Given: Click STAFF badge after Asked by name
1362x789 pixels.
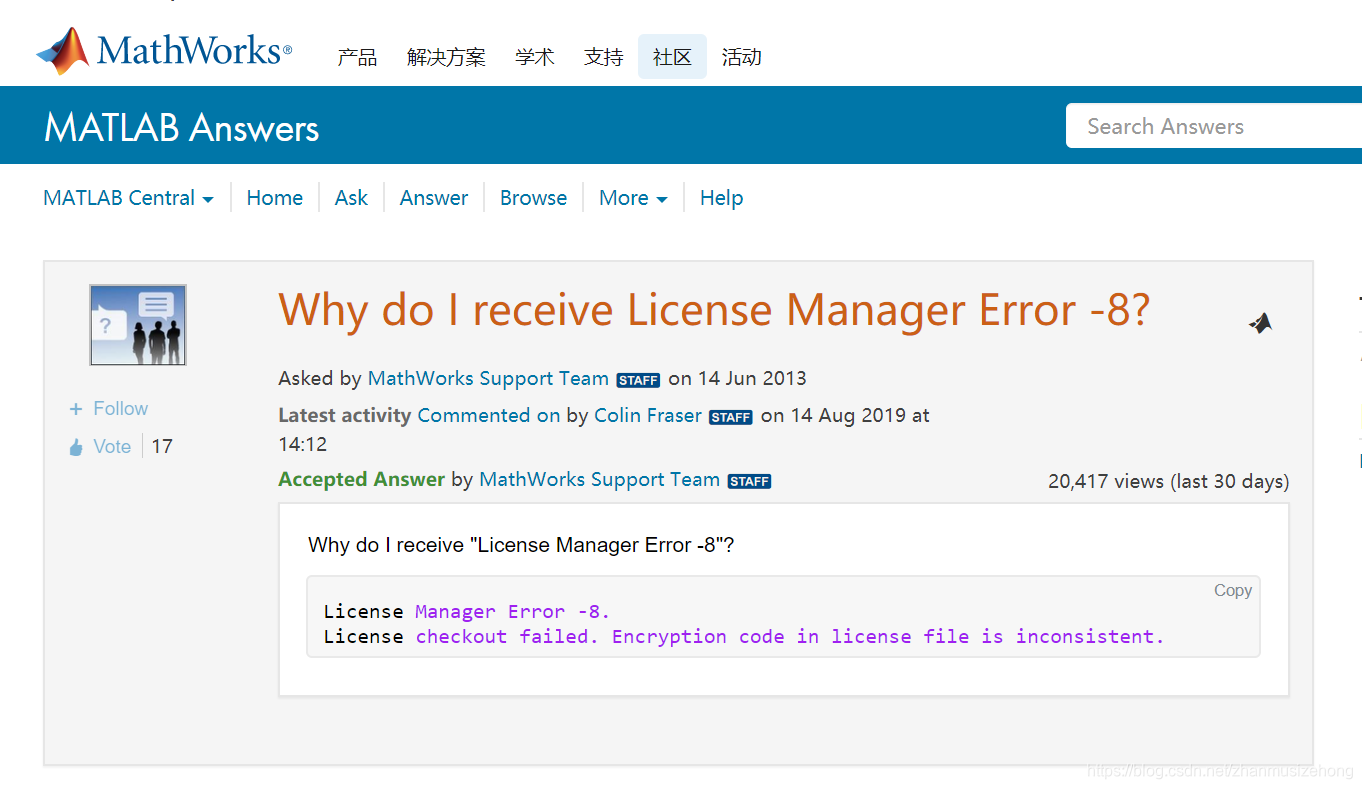Looking at the screenshot, I should (638, 380).
